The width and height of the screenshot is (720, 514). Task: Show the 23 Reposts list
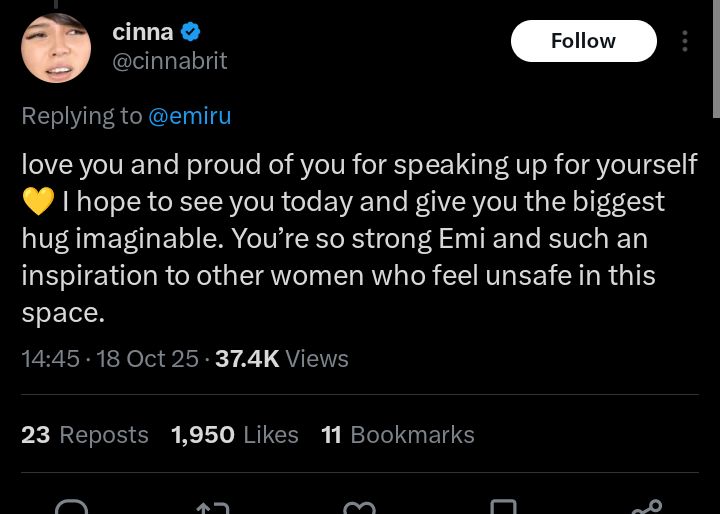point(85,435)
